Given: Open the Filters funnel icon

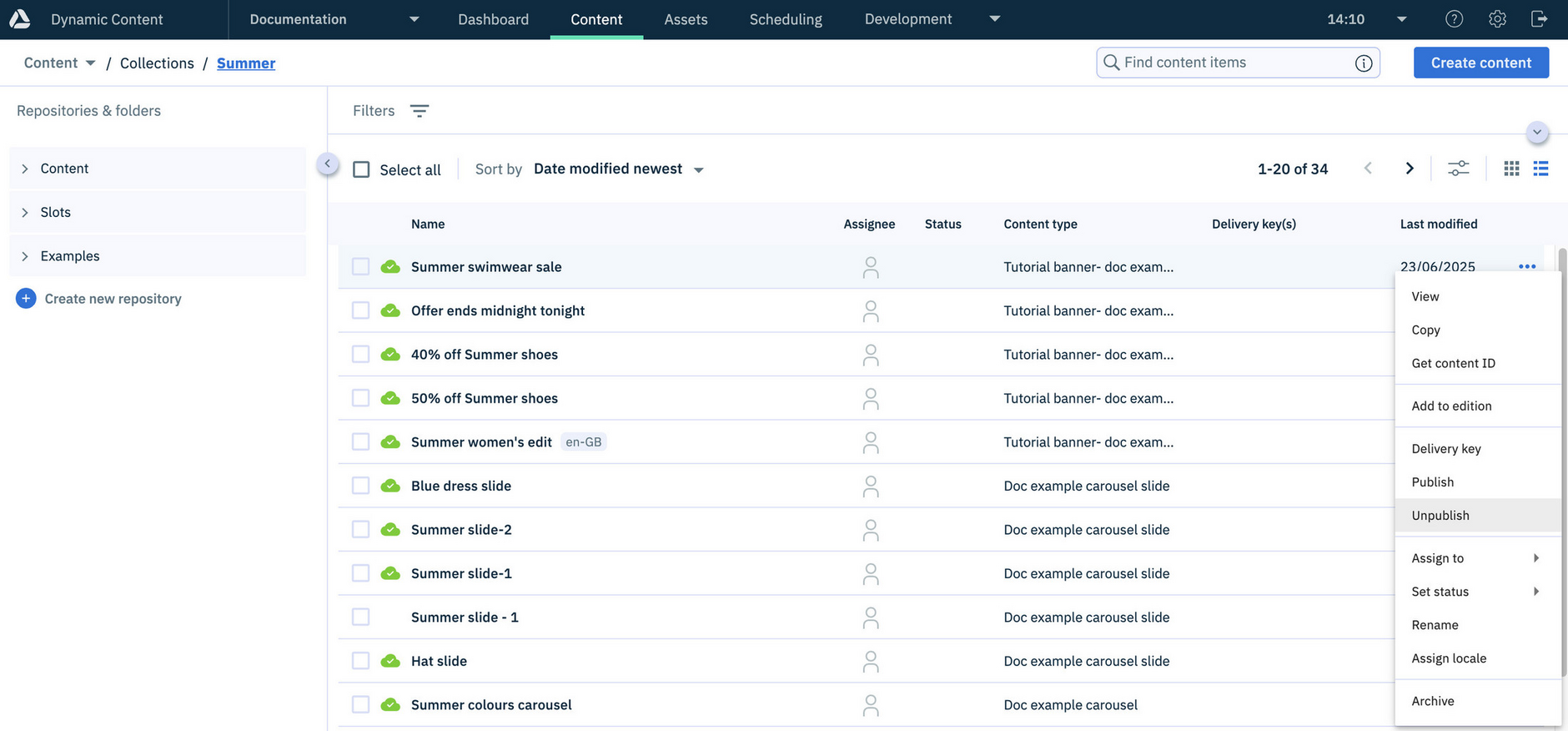Looking at the screenshot, I should (x=420, y=111).
